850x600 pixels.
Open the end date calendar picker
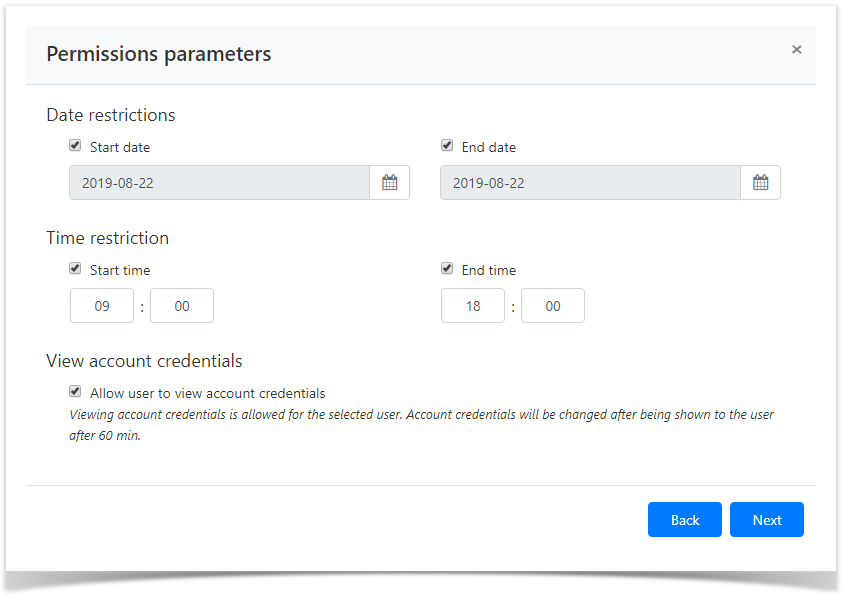(x=760, y=182)
